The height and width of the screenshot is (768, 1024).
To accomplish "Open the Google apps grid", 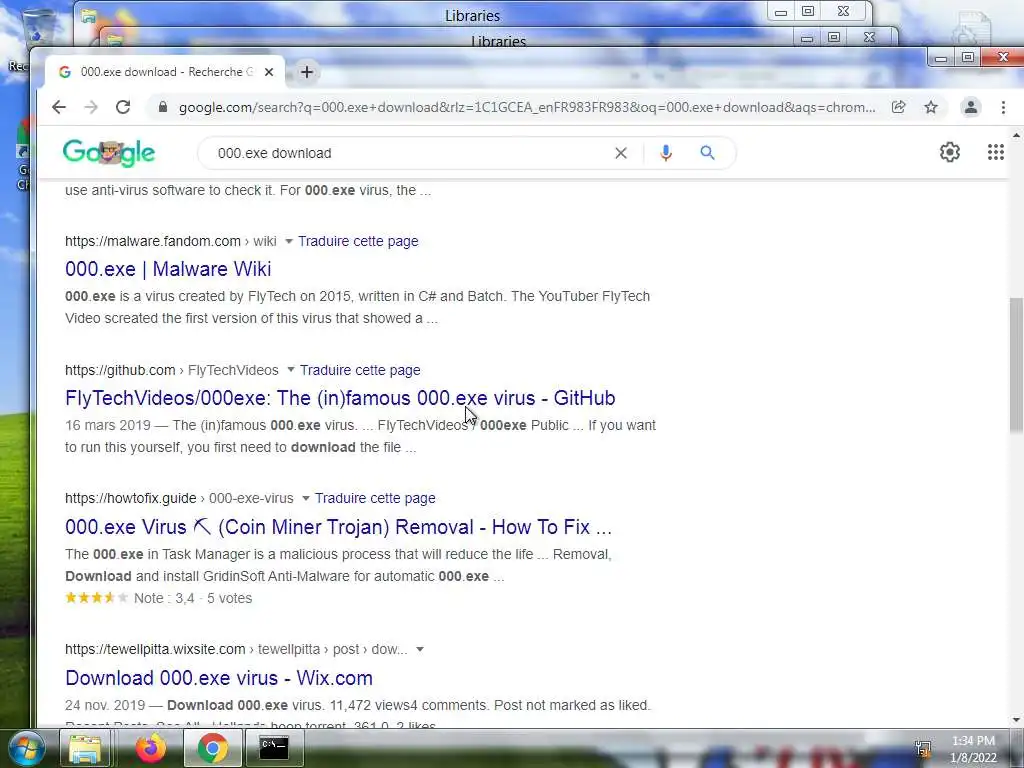I will 995,152.
